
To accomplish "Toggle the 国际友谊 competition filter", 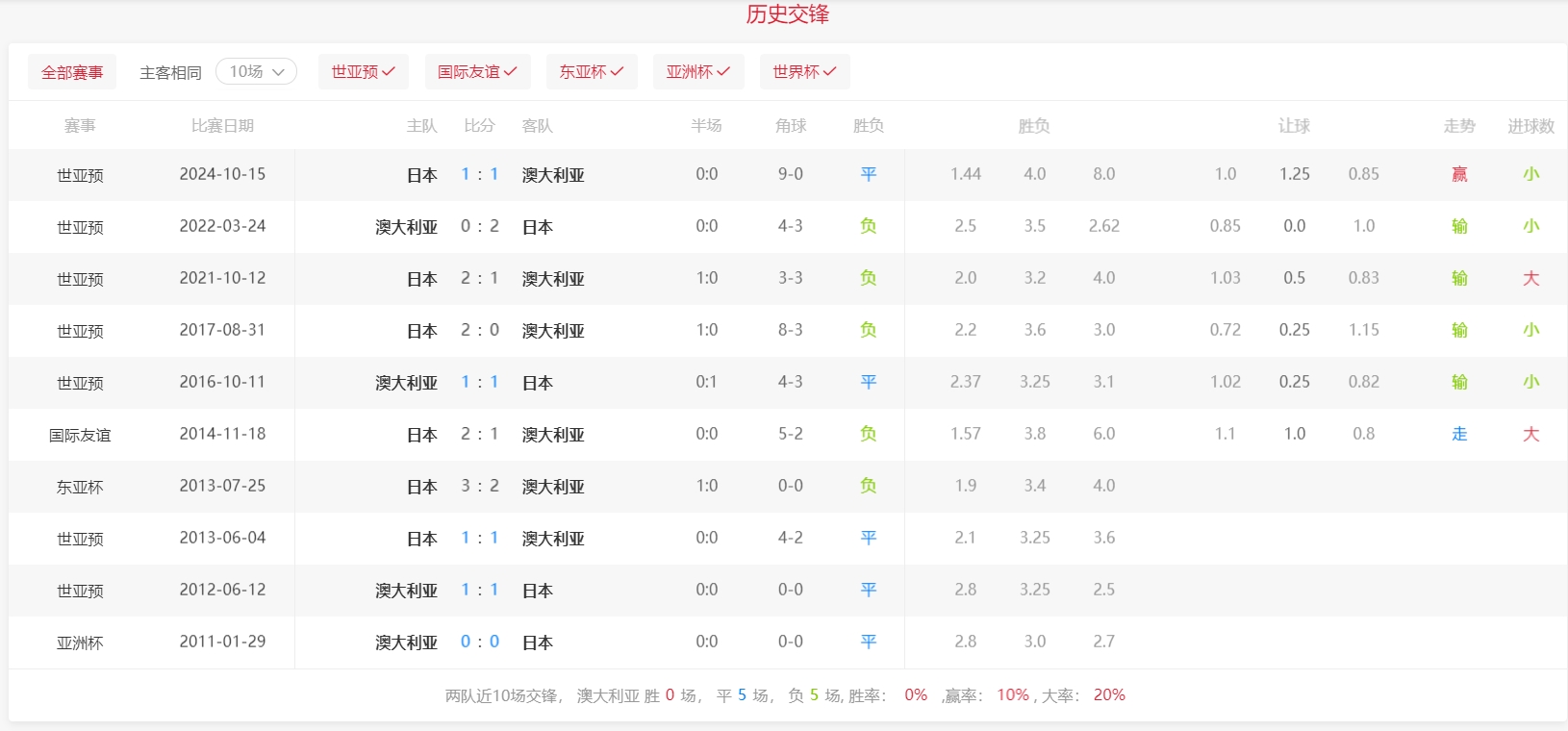I will [477, 72].
